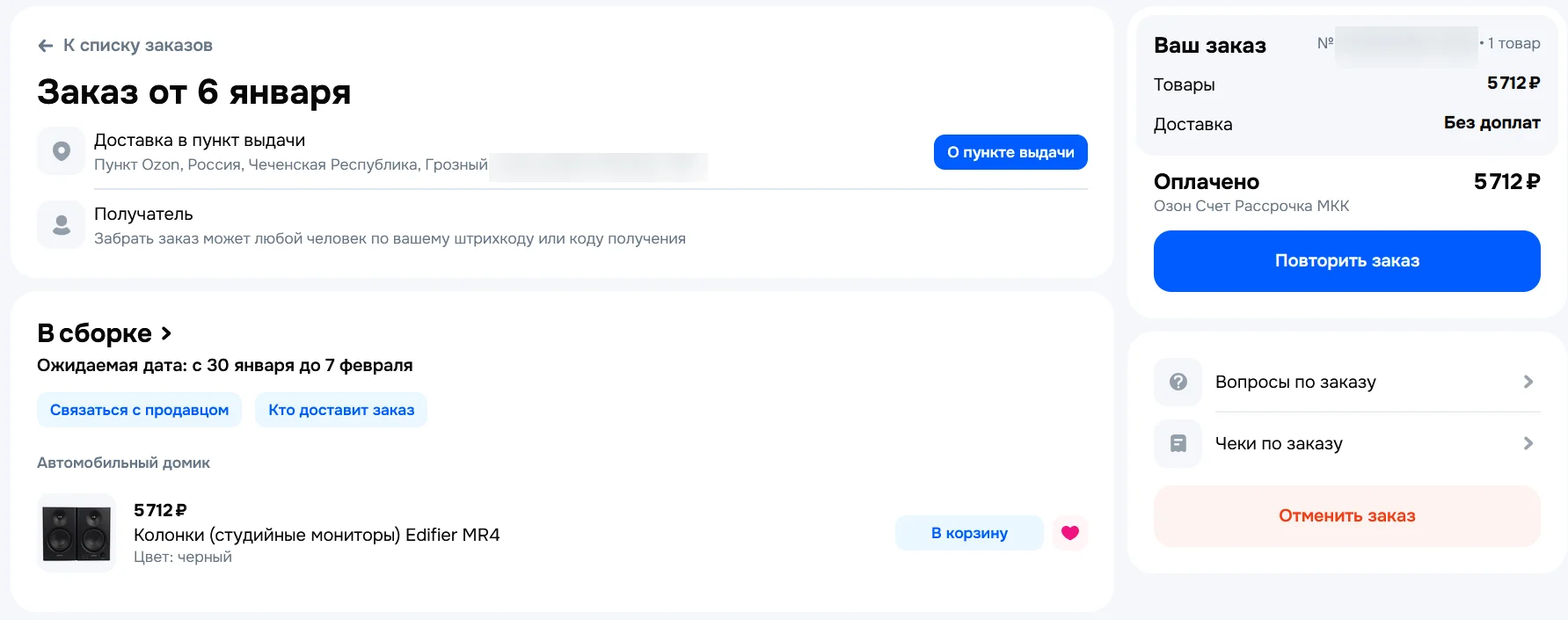
Task: Select the 'Вопросы по заказу' menu item
Action: click(x=1295, y=382)
